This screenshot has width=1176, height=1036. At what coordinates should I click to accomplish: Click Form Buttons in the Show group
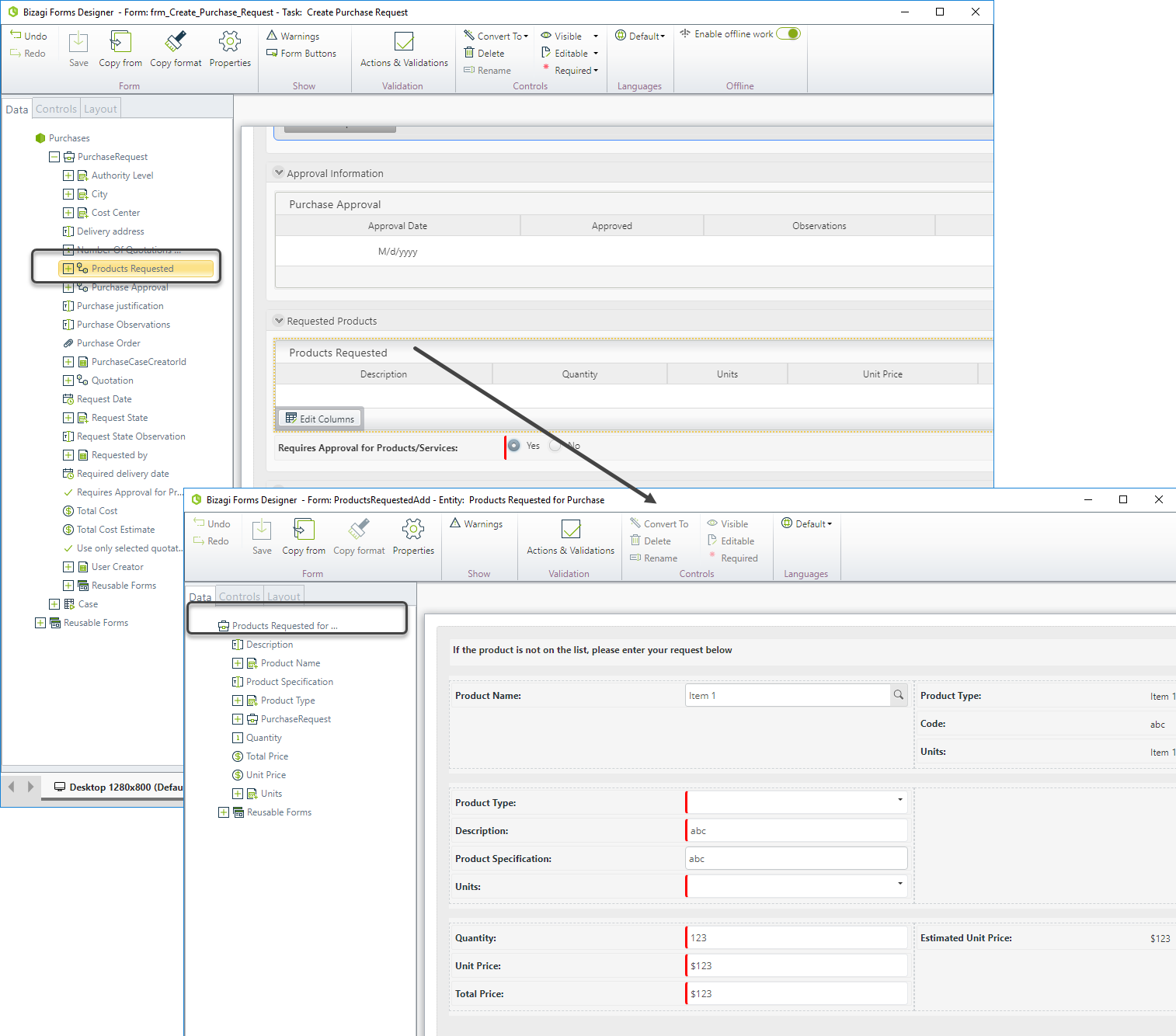(x=301, y=54)
